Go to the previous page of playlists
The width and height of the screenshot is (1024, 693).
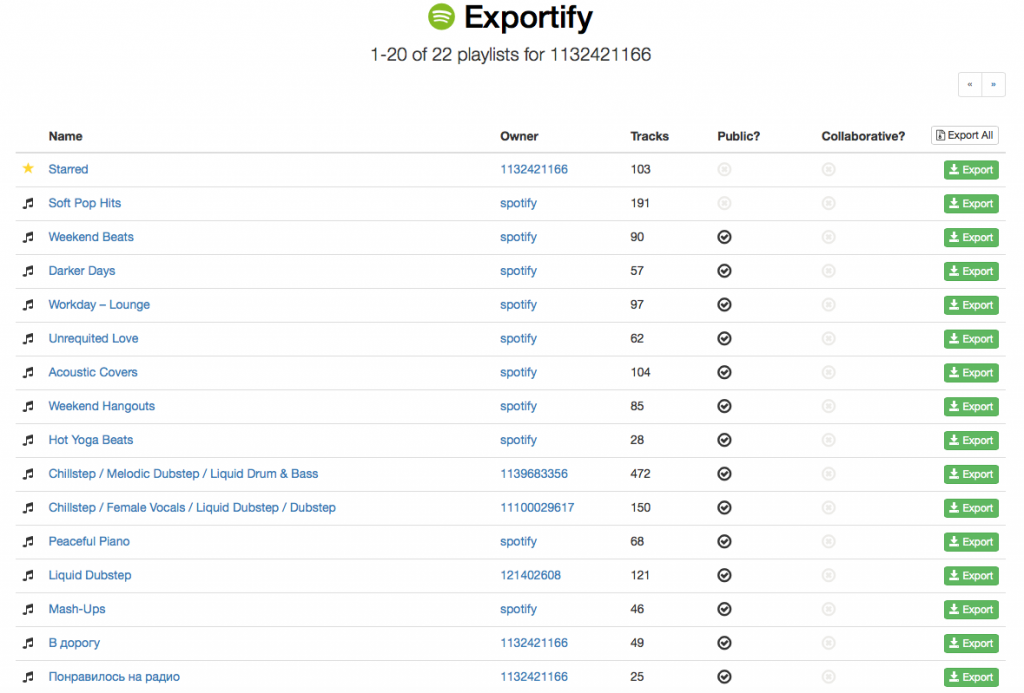click(970, 85)
